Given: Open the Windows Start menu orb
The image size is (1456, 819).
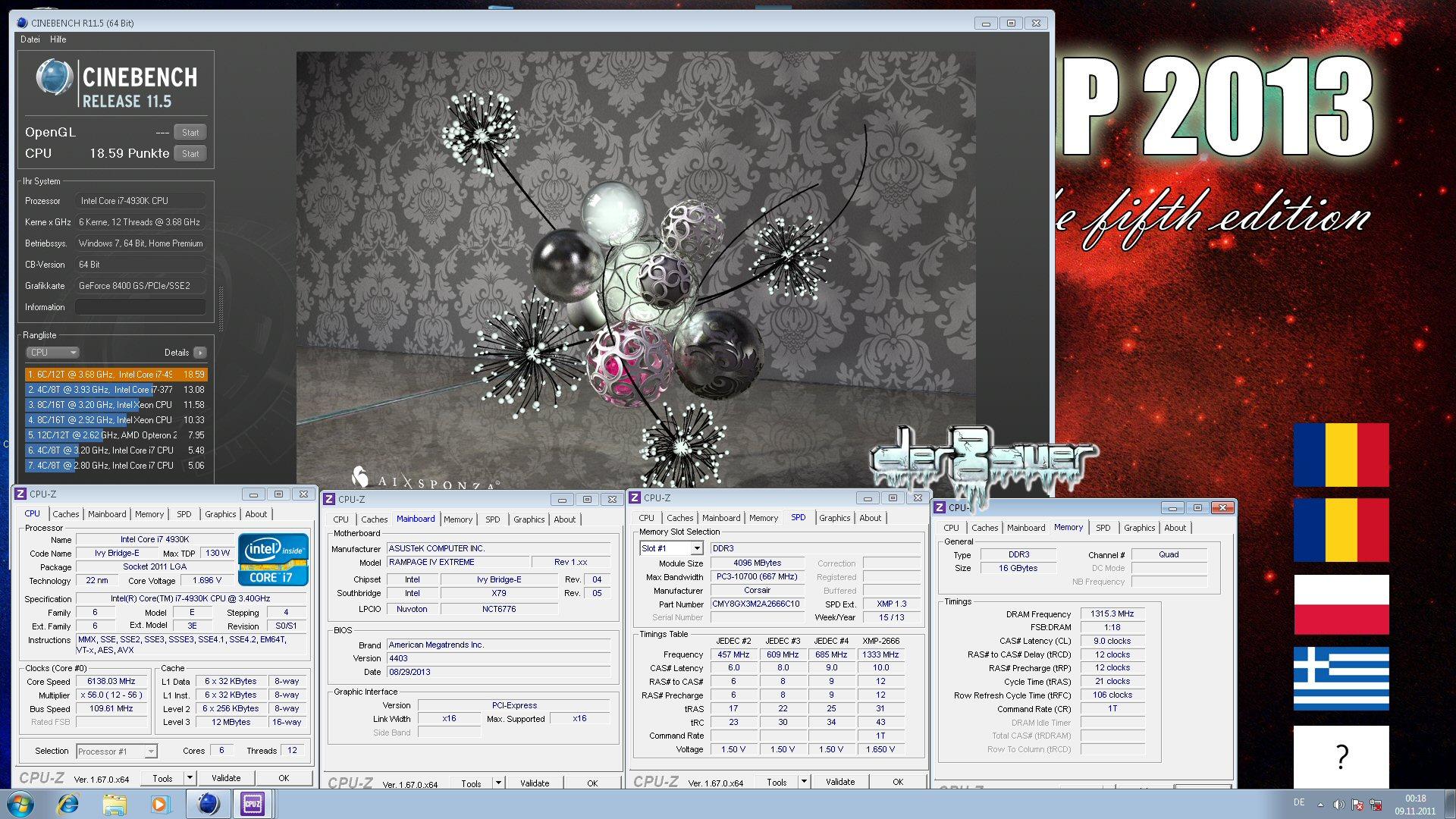Looking at the screenshot, I should point(20,804).
